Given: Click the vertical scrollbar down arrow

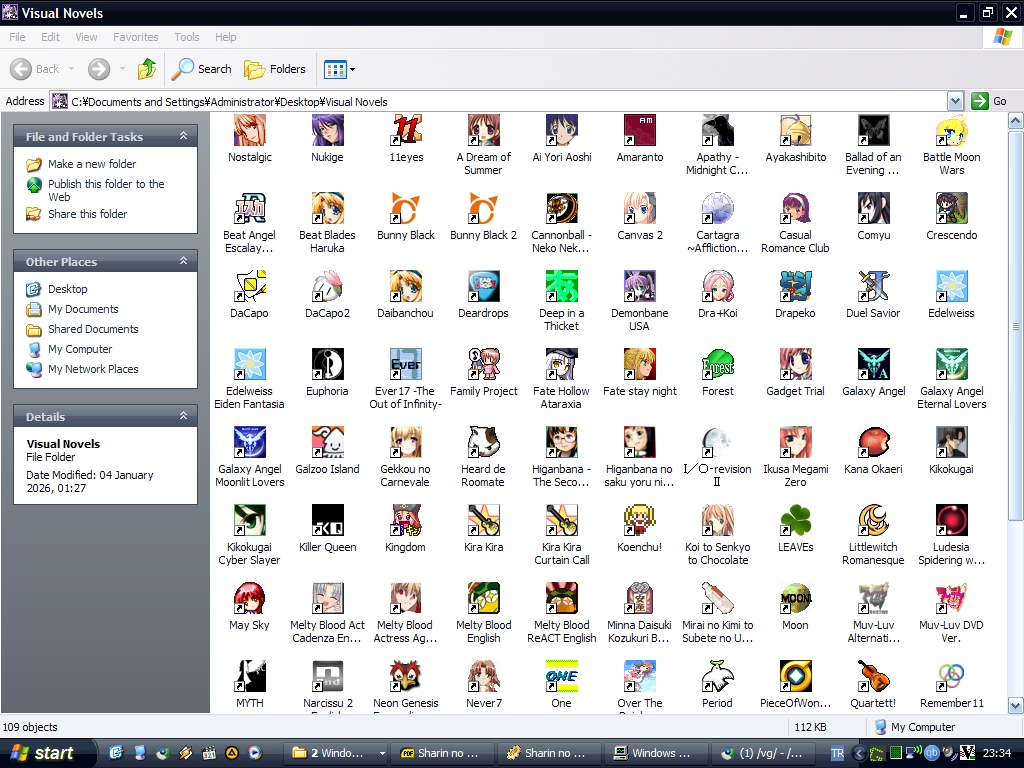Looking at the screenshot, I should [x=1015, y=705].
